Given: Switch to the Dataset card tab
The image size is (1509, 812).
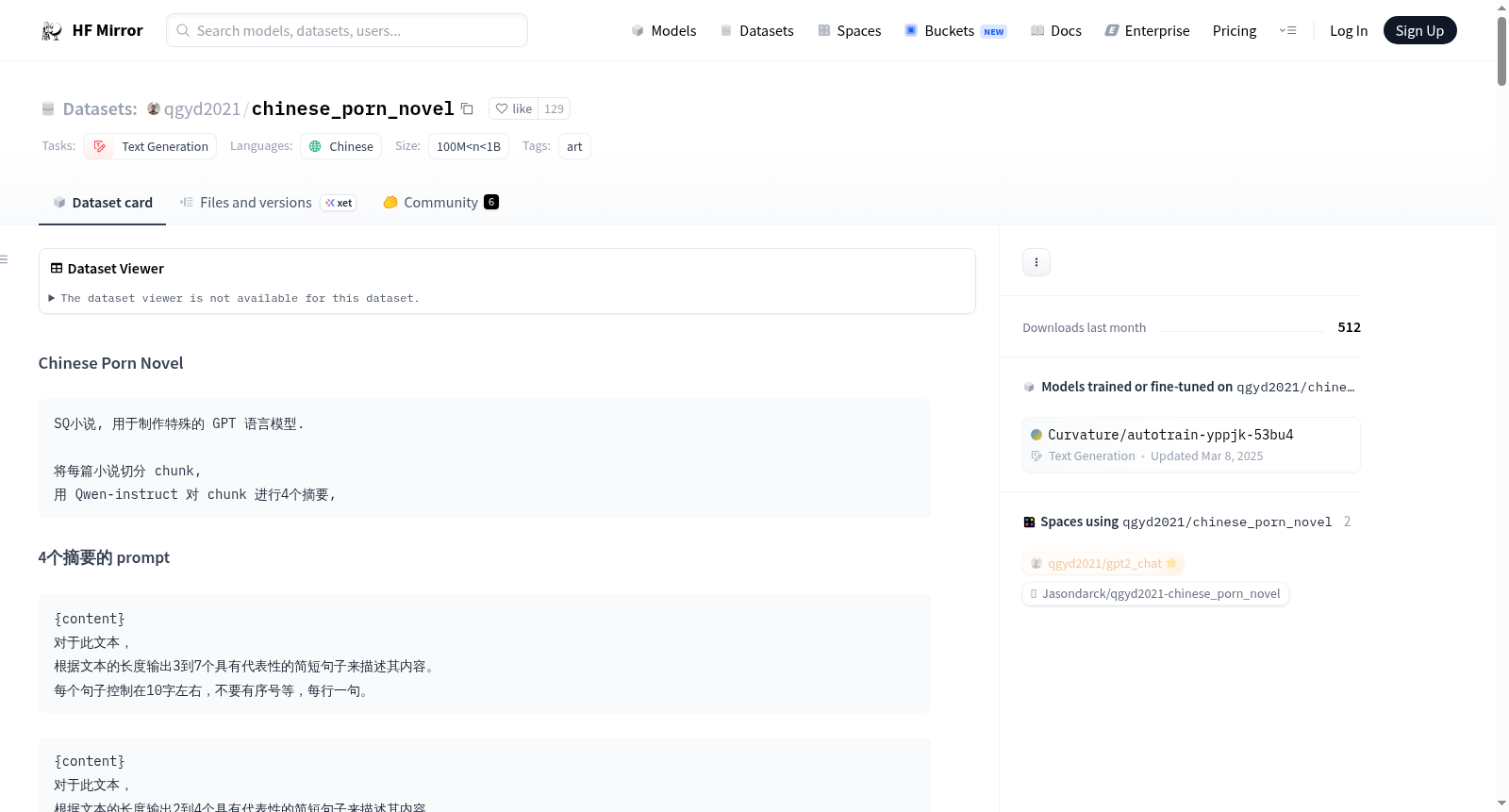Looking at the screenshot, I should point(102,203).
